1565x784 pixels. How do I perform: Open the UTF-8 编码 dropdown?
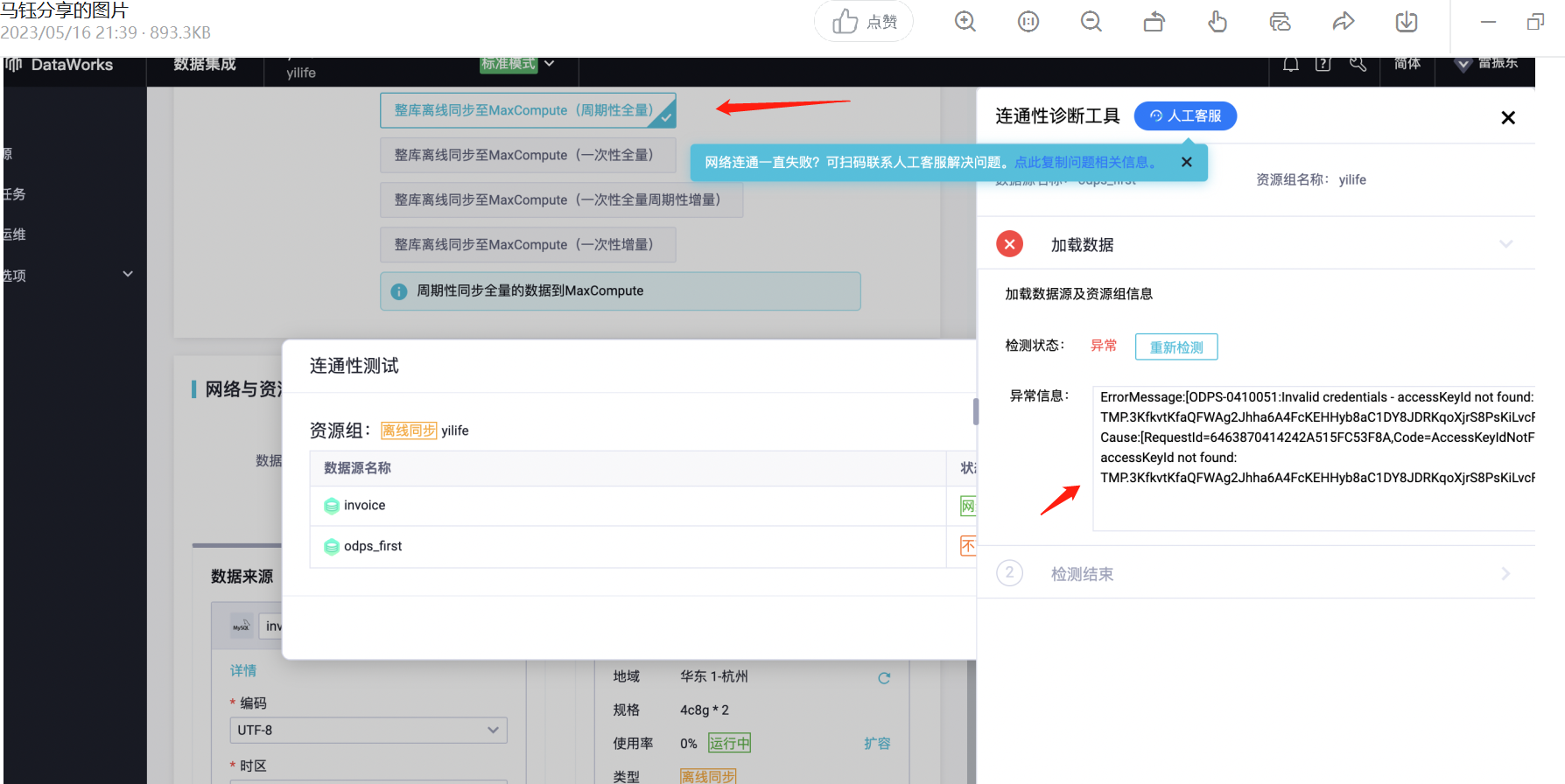point(368,730)
